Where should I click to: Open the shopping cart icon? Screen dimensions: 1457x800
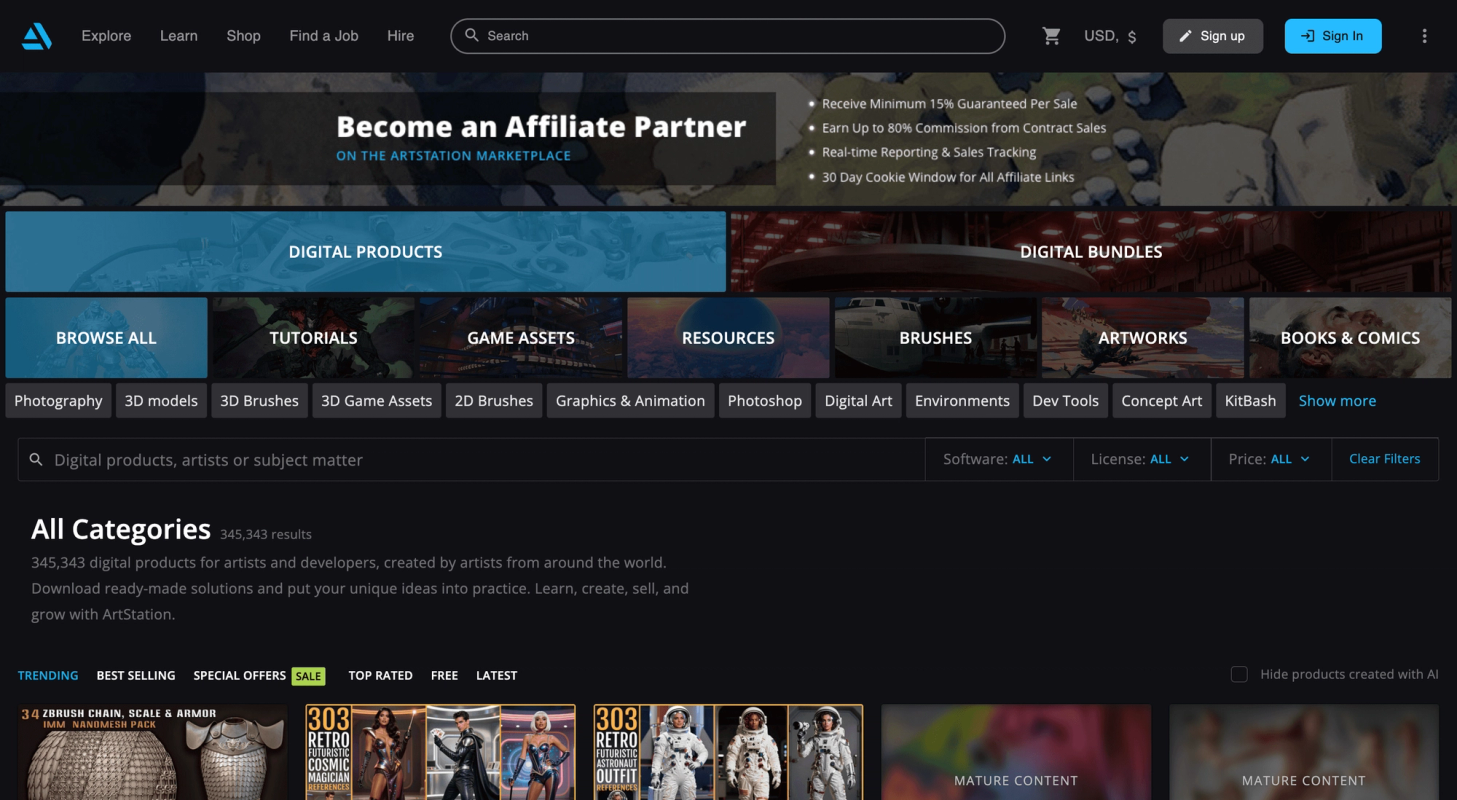(1051, 36)
